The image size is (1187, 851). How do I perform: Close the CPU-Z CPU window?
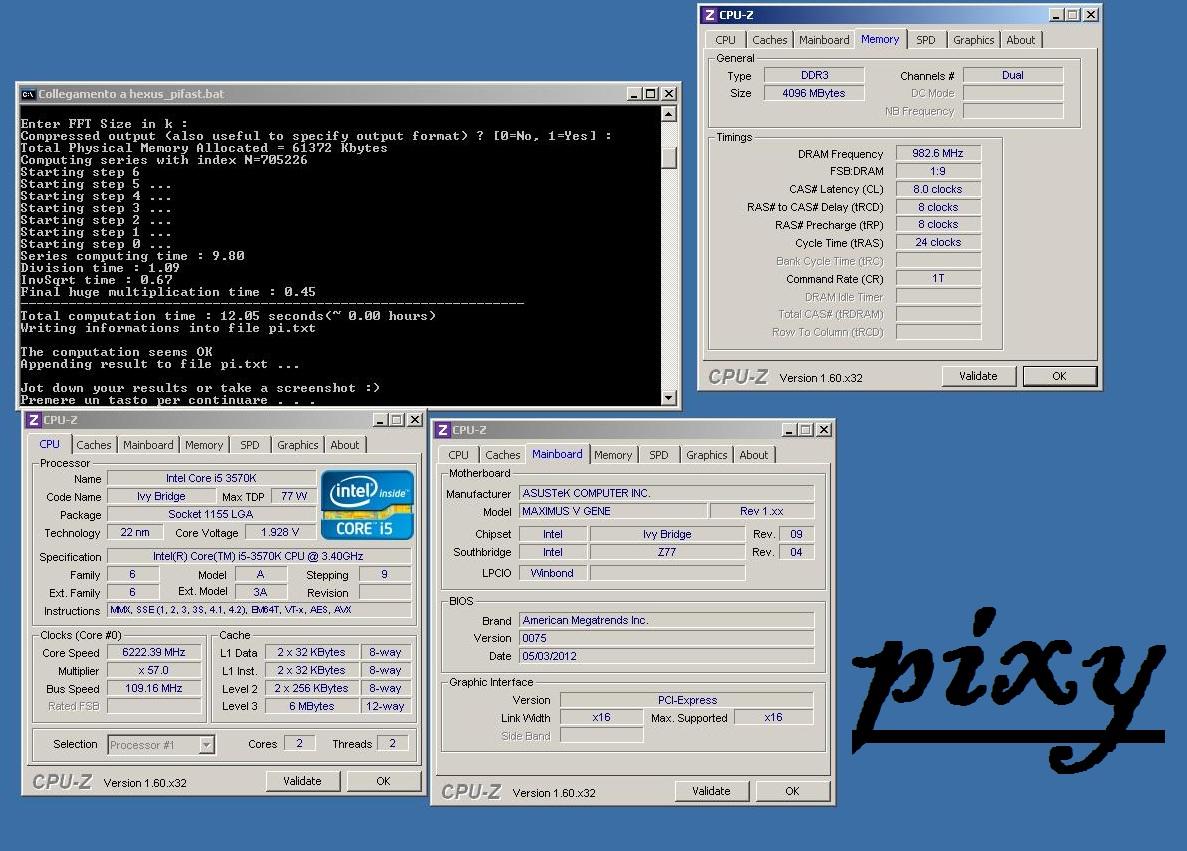pyautogui.click(x=415, y=419)
